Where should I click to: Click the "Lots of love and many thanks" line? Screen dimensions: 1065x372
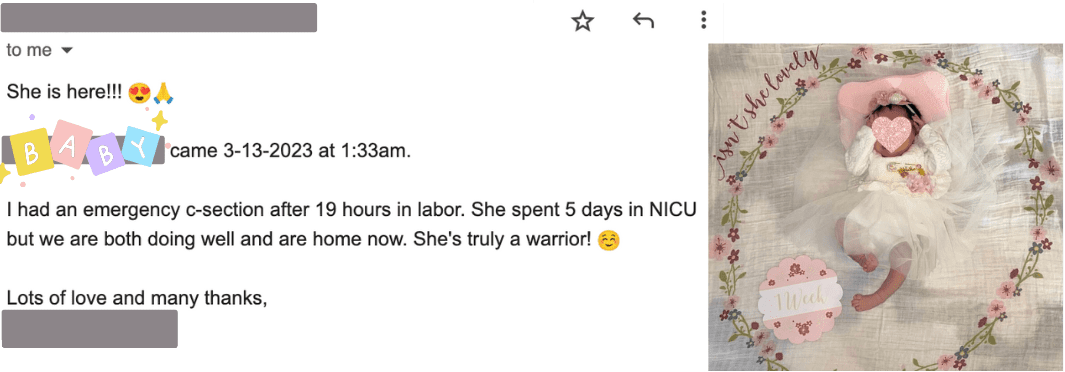[x=137, y=297]
